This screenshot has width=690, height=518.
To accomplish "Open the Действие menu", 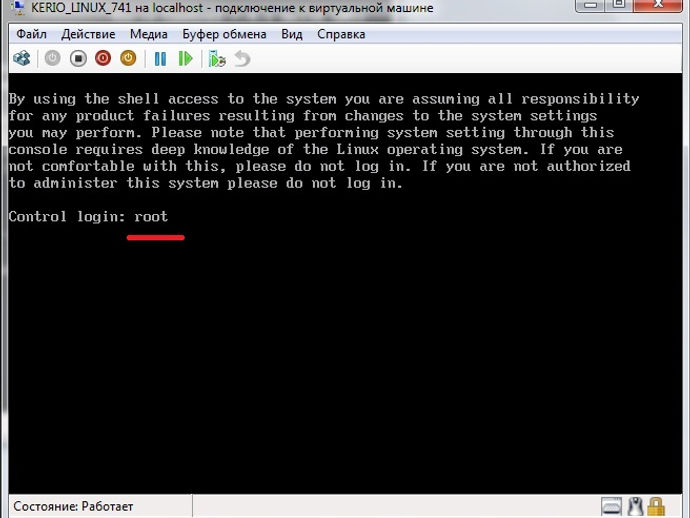I will pyautogui.click(x=88, y=34).
